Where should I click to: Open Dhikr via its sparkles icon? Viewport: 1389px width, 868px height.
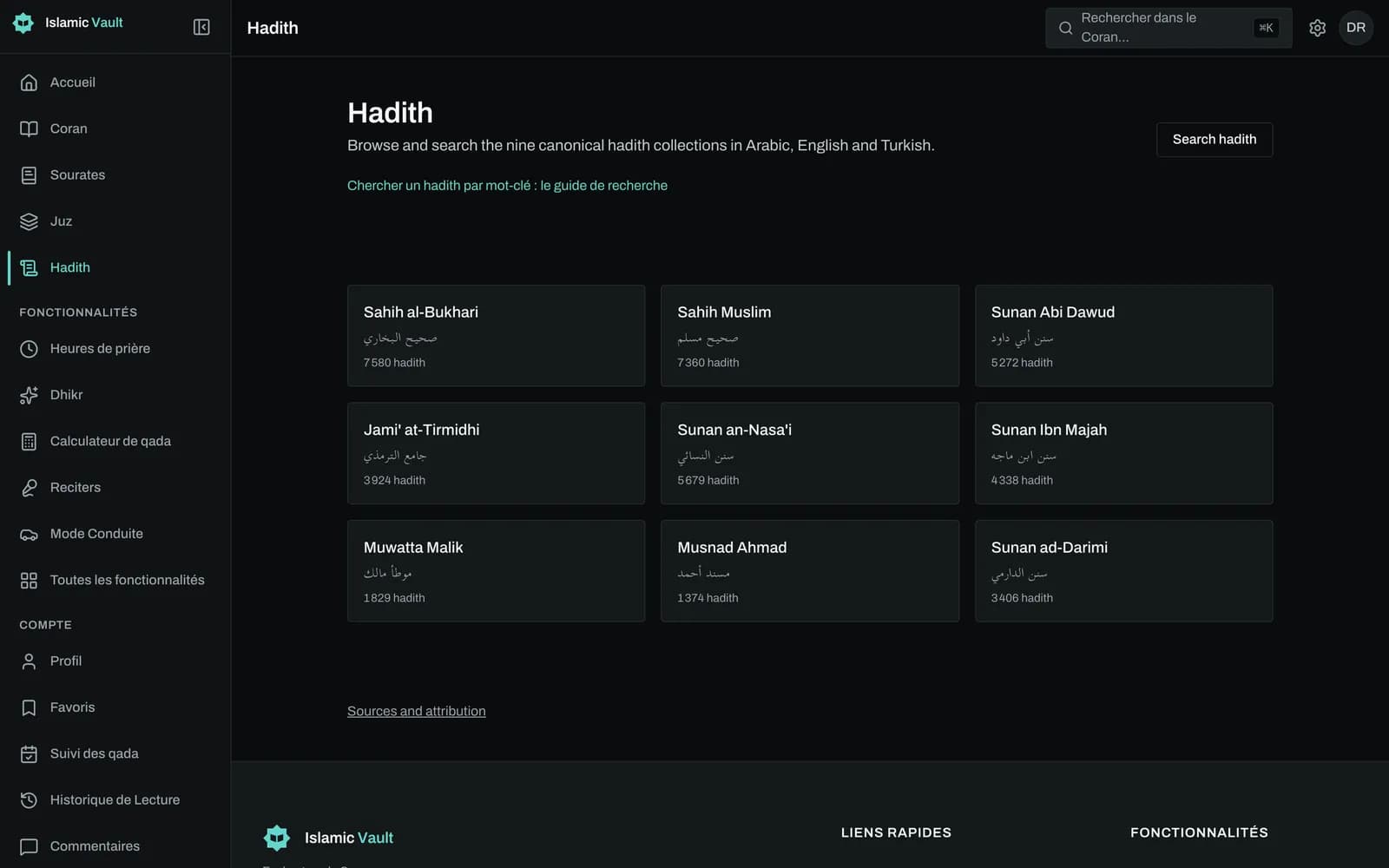[29, 395]
